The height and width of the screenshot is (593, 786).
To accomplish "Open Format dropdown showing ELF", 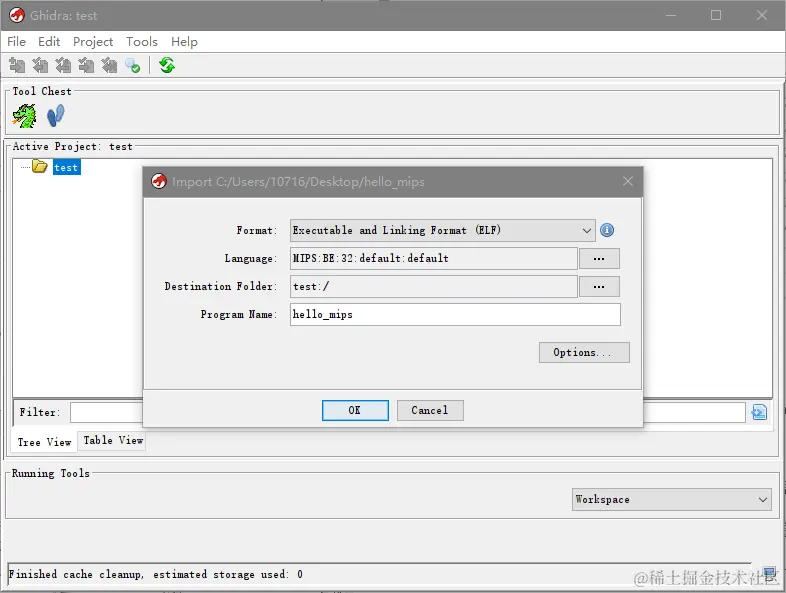I will pyautogui.click(x=443, y=231).
